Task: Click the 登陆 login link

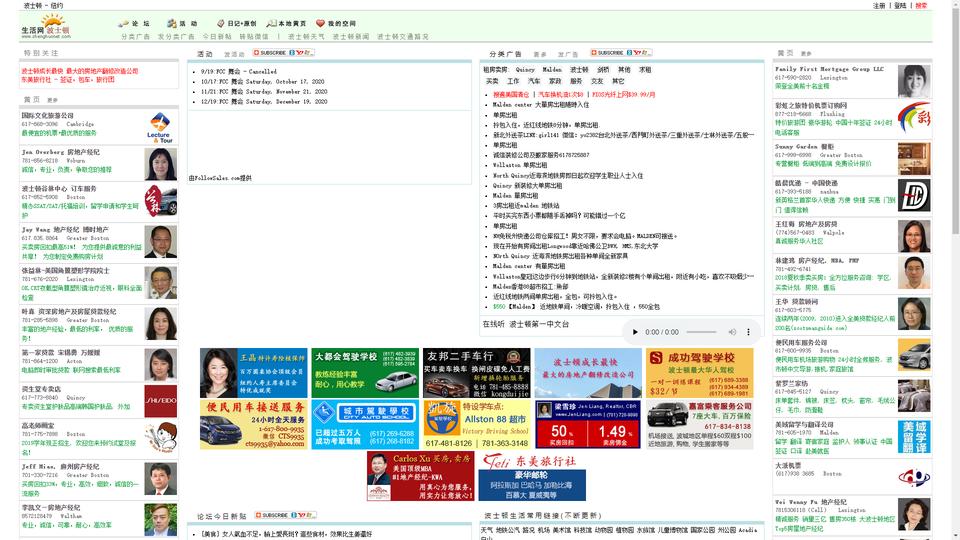Action: pyautogui.click(x=900, y=6)
